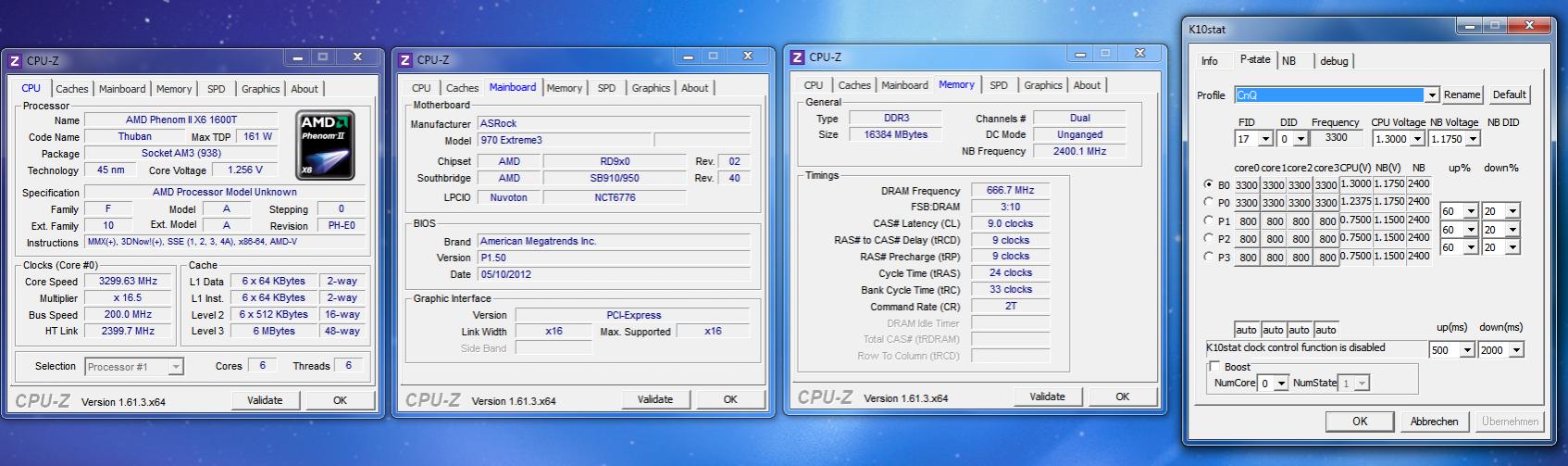Click Validate in the Memory CPU-Z window
1568x466 pixels.
(1047, 397)
